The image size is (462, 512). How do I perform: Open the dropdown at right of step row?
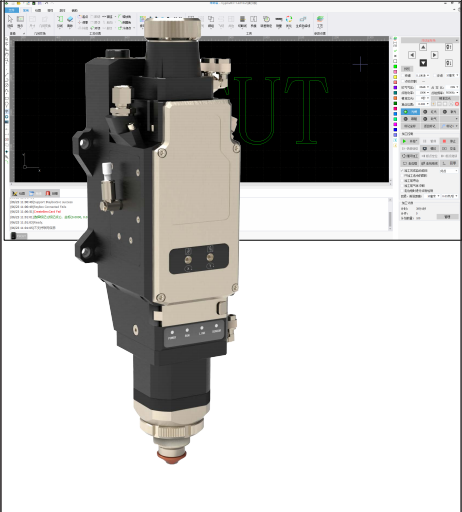pos(452,76)
